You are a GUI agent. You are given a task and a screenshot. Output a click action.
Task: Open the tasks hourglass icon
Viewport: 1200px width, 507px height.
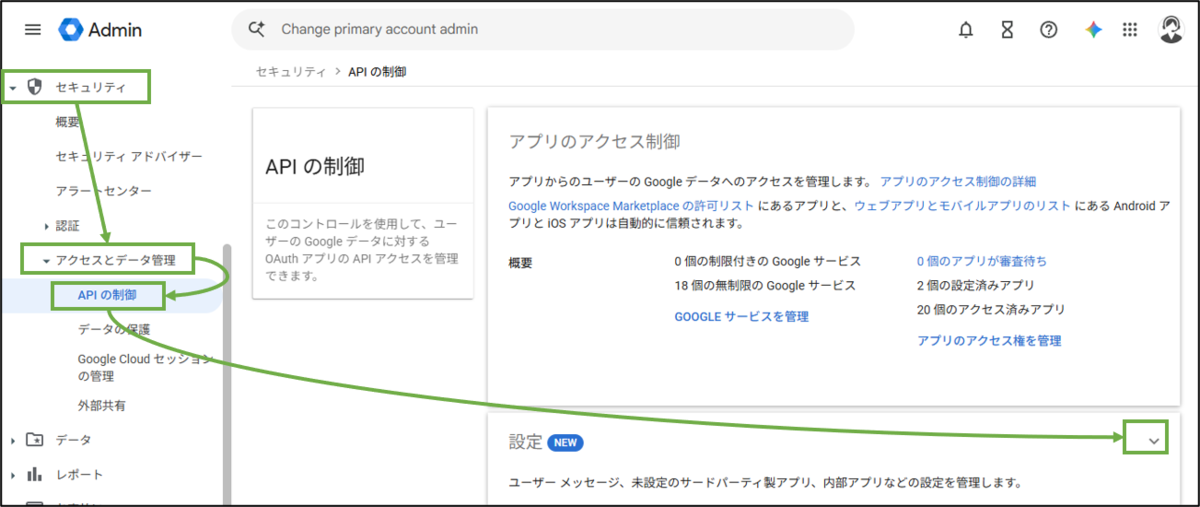point(1007,30)
